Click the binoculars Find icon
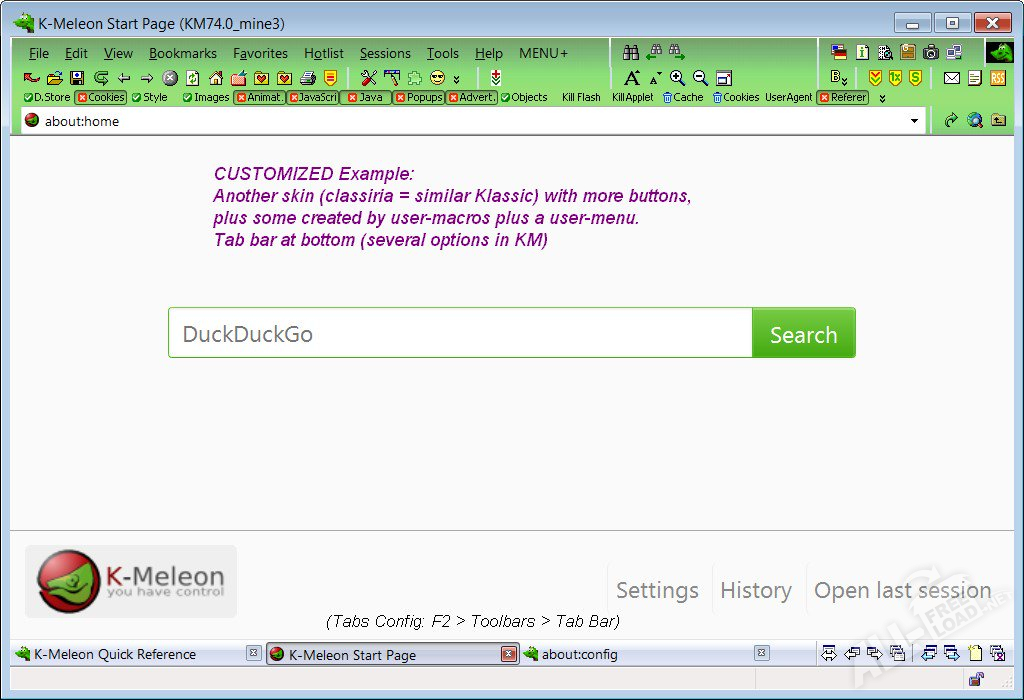 point(631,52)
